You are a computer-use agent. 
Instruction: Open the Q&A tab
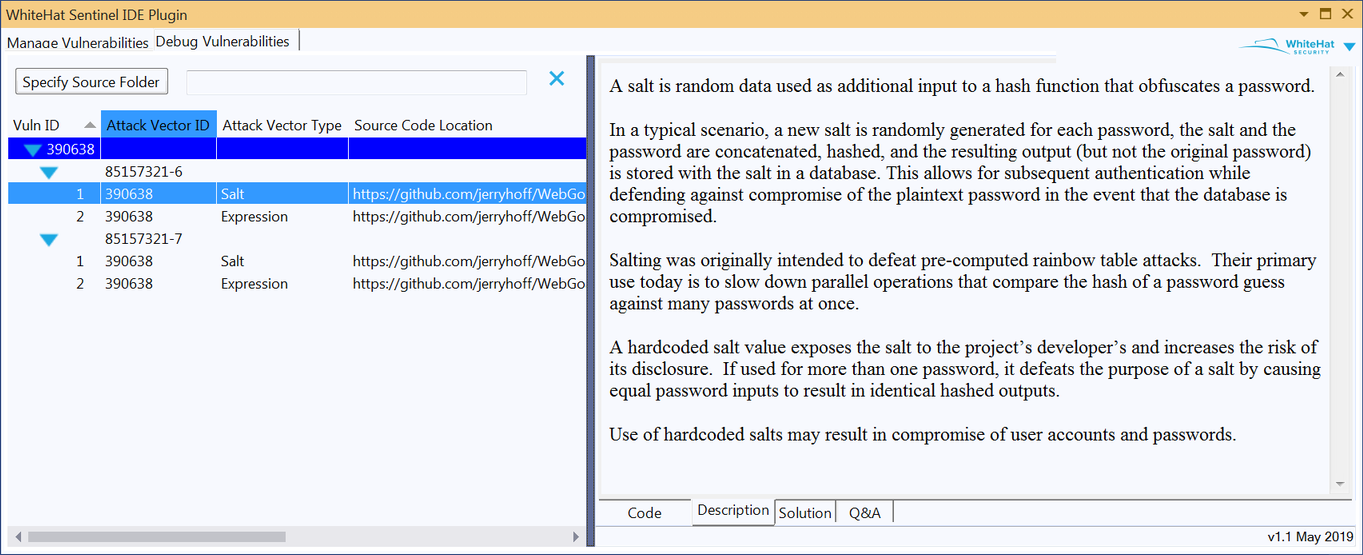(x=865, y=513)
